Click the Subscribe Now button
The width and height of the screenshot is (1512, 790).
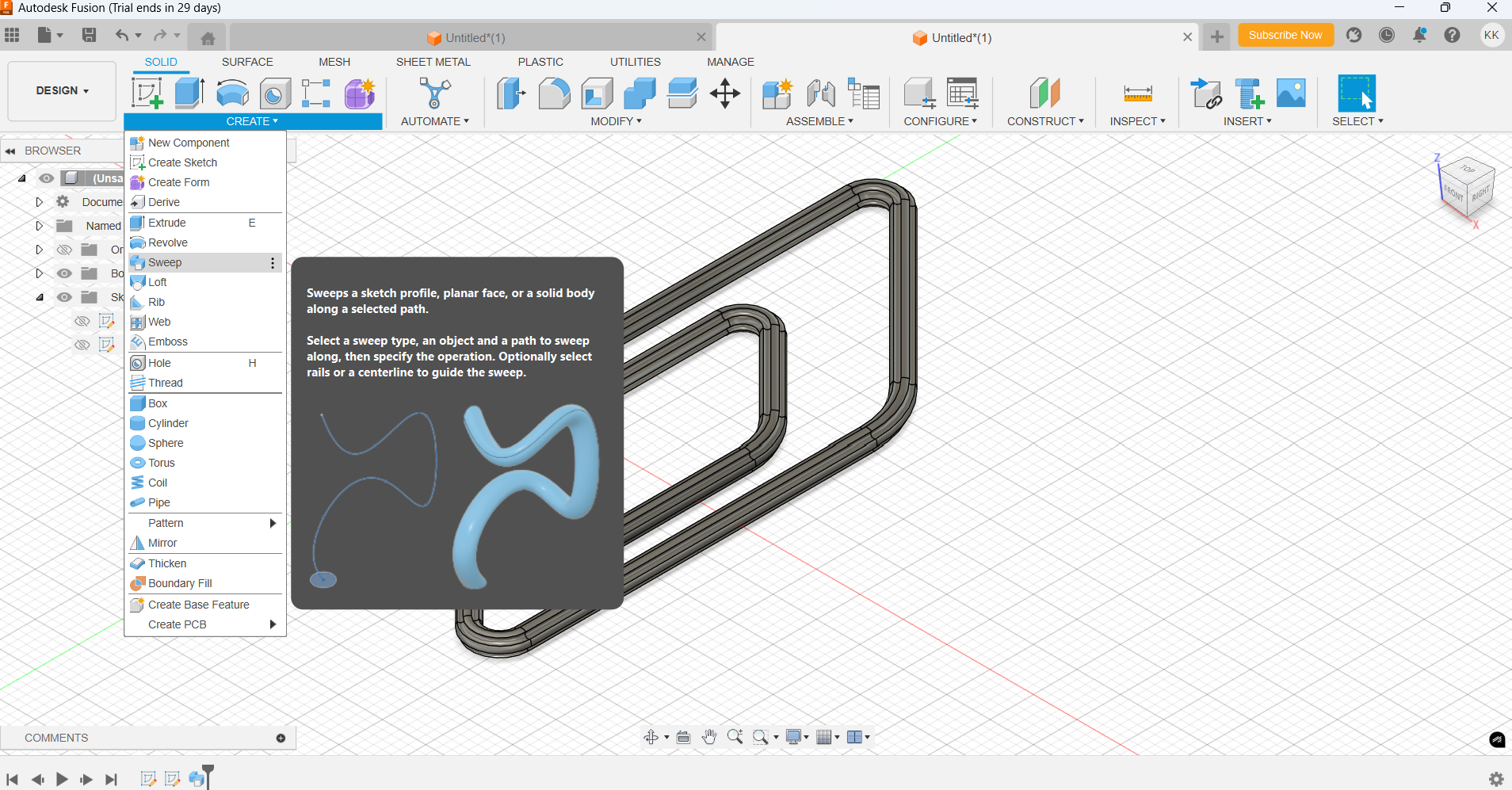1285,35
